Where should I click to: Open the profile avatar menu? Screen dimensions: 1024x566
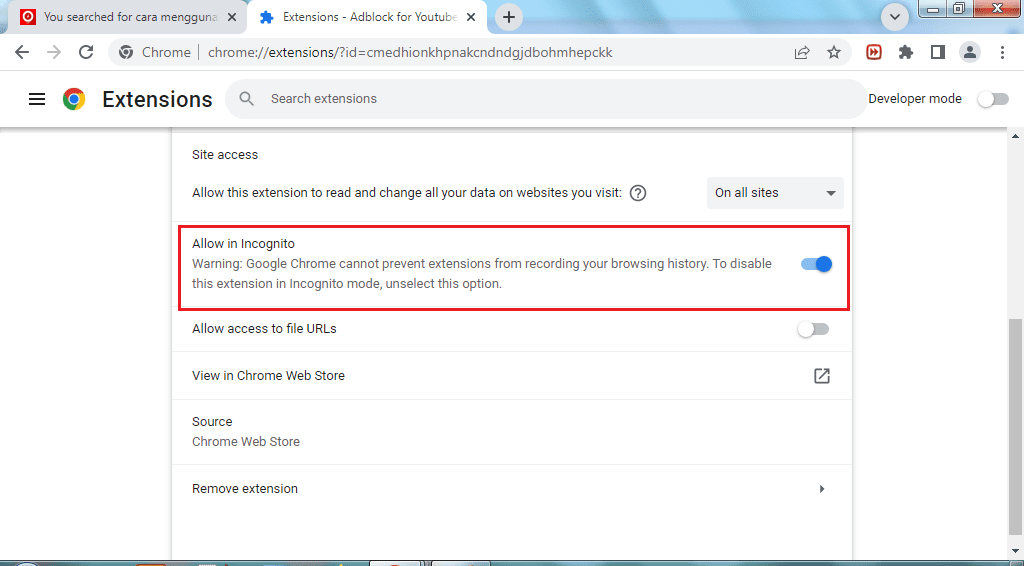point(970,52)
